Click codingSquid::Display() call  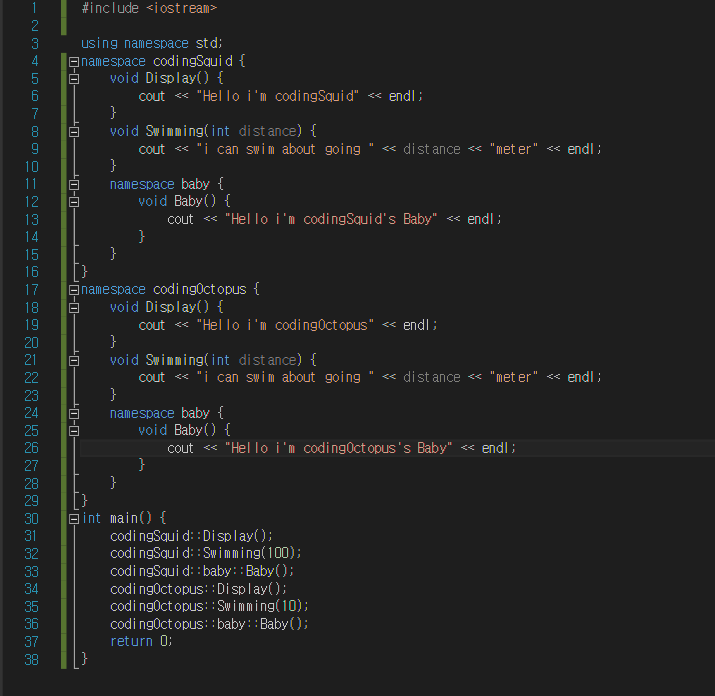click(192, 536)
